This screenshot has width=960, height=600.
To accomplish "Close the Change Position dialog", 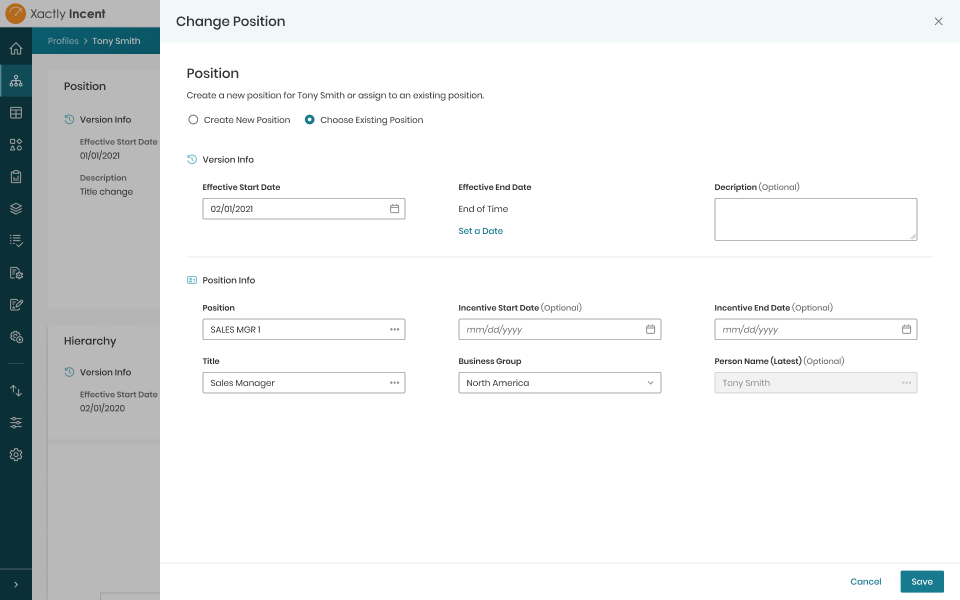I will [x=938, y=21].
